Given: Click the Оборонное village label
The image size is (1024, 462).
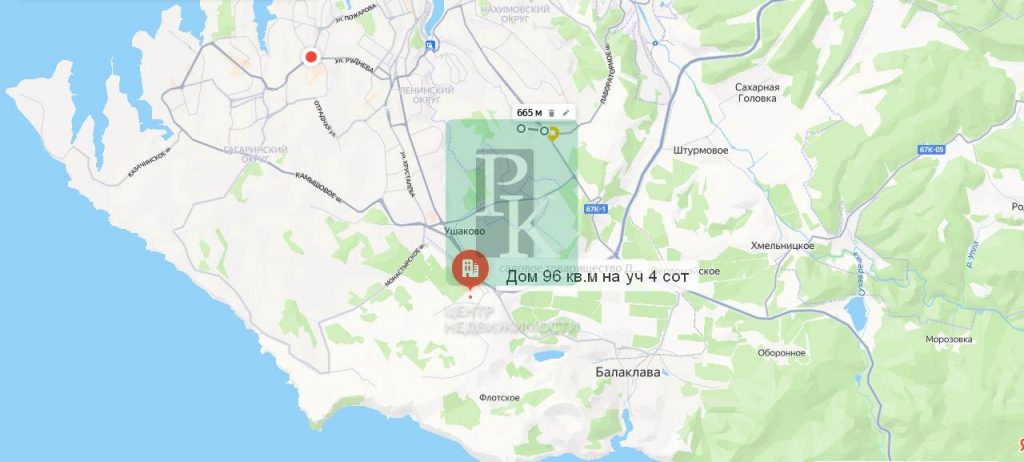Looking at the screenshot, I should (x=781, y=353).
